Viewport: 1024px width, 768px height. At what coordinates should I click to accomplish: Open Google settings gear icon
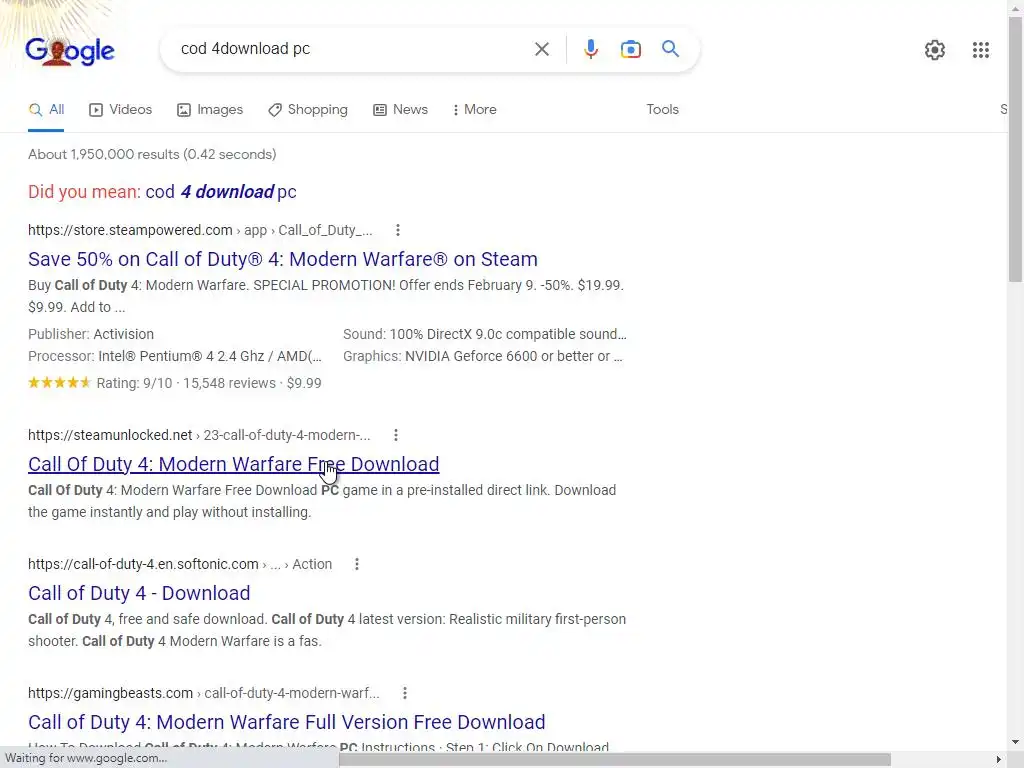(935, 50)
